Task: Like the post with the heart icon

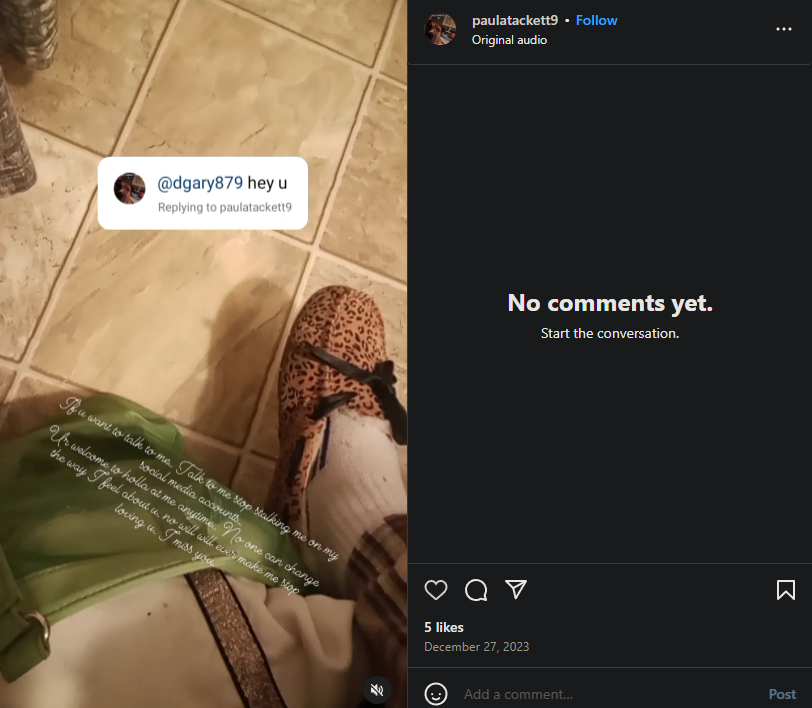Action: [x=436, y=590]
